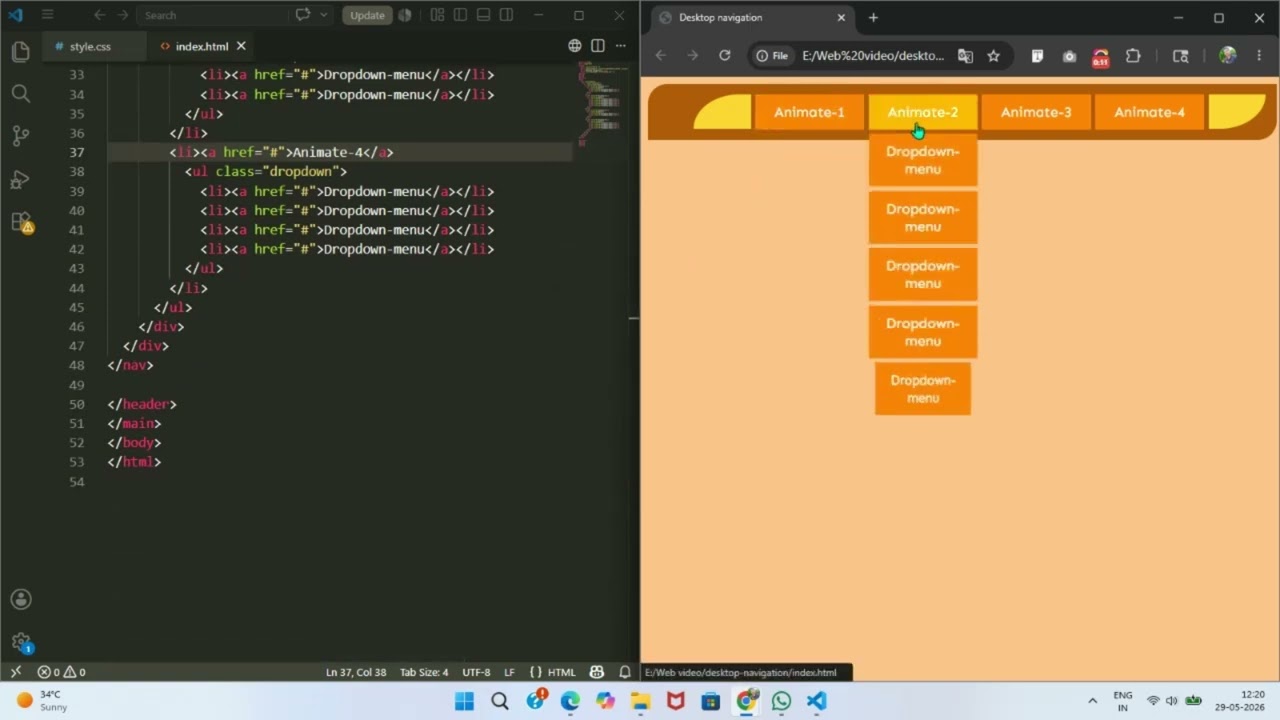1280x720 pixels.
Task: Go back in VS Code navigation history
Action: (x=99, y=15)
